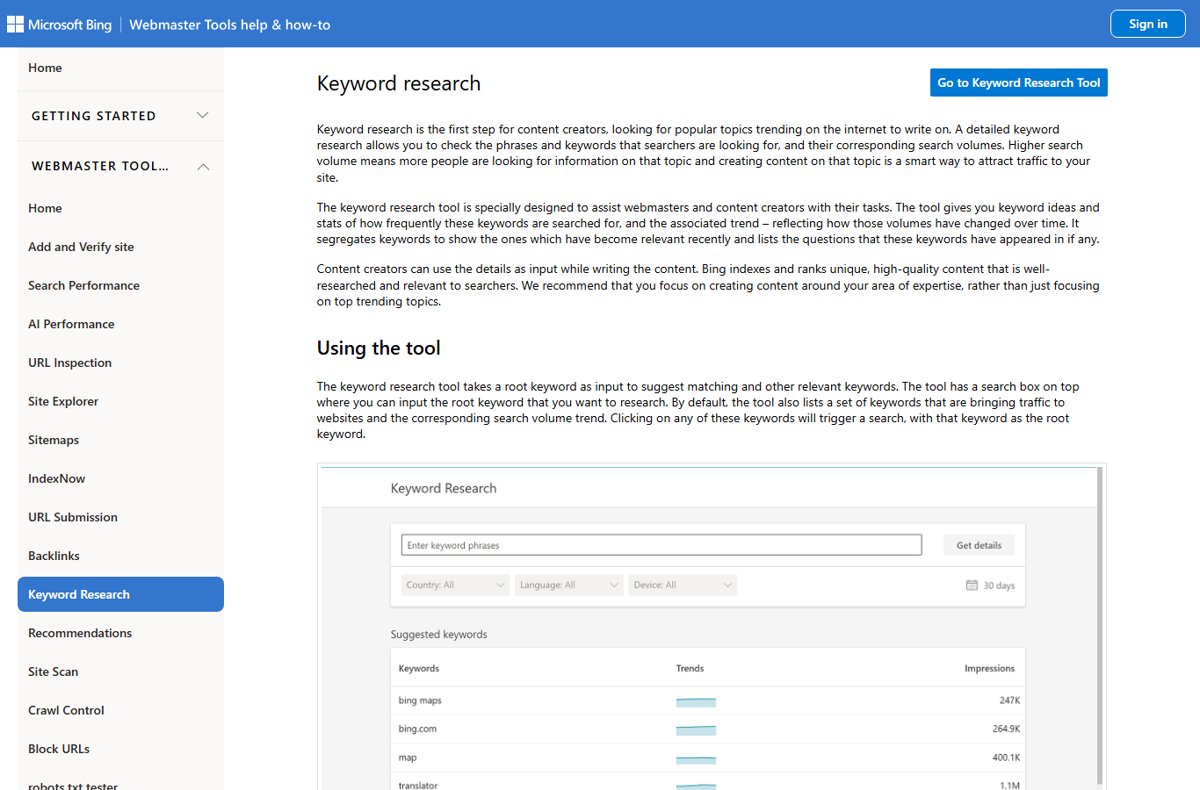Click the Sign in button
1200x790 pixels.
1148,24
